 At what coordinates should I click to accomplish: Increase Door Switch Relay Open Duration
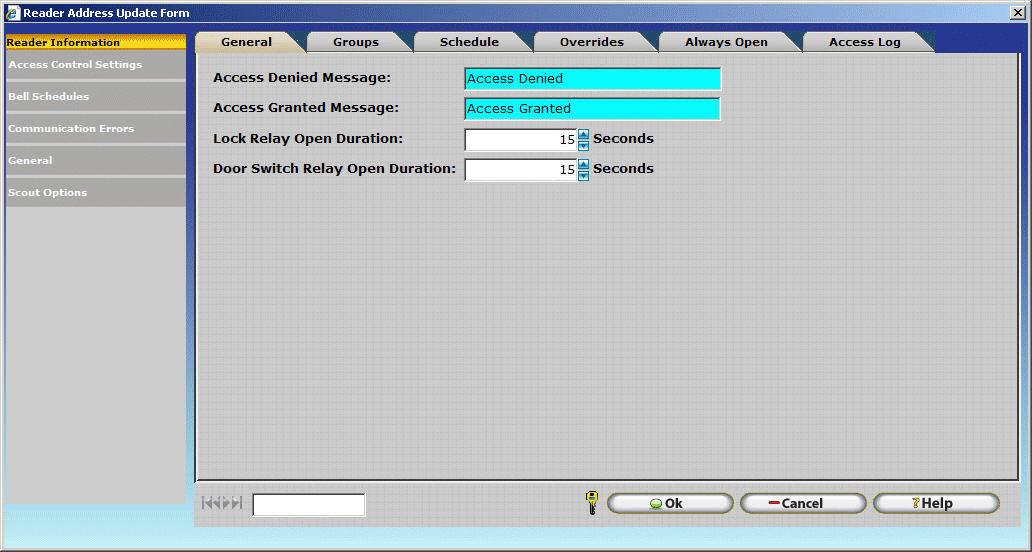(x=584, y=164)
